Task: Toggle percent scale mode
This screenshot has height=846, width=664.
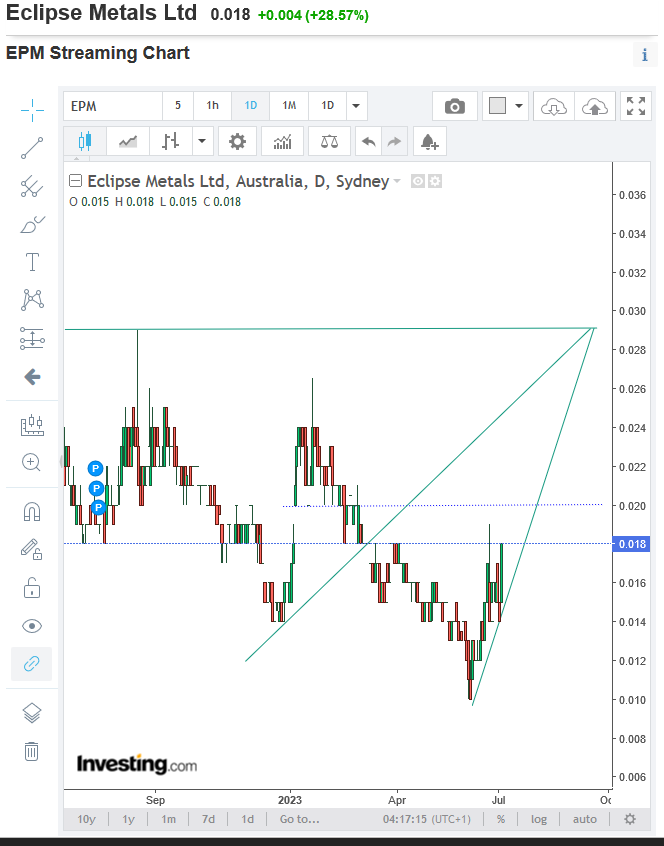Action: (501, 819)
